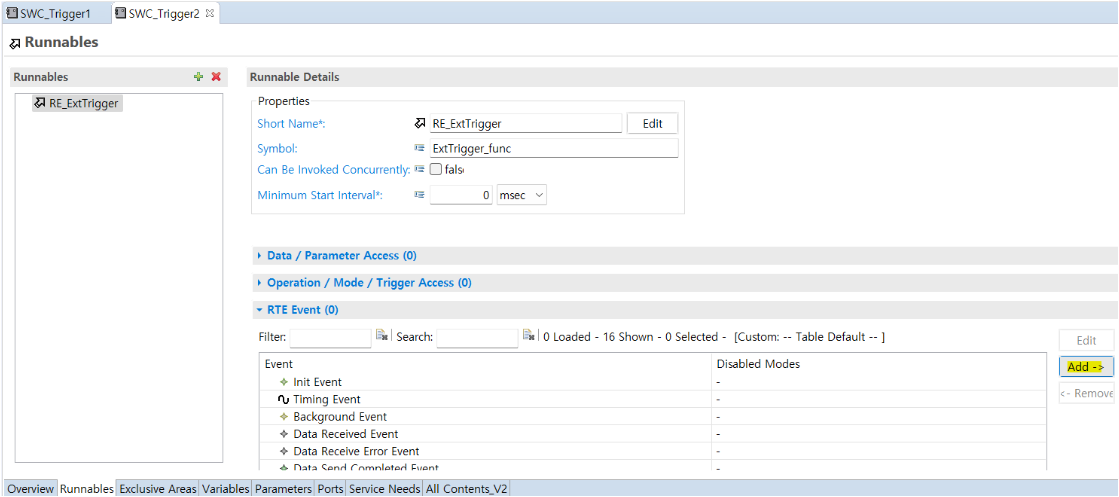Click the Init Event row icon
Image resolution: width=1119 pixels, height=497 pixels.
[x=284, y=382]
